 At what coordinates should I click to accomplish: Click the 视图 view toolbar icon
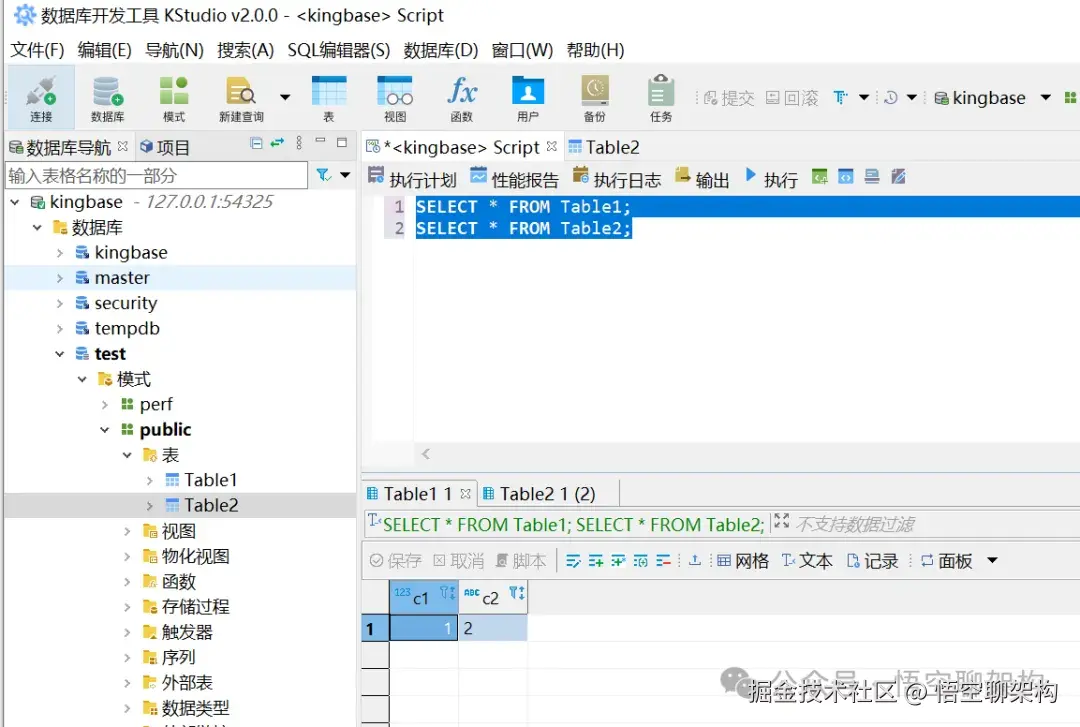[395, 99]
